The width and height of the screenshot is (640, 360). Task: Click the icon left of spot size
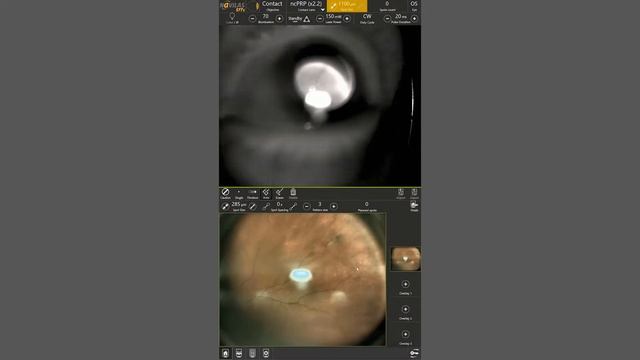click(x=225, y=207)
